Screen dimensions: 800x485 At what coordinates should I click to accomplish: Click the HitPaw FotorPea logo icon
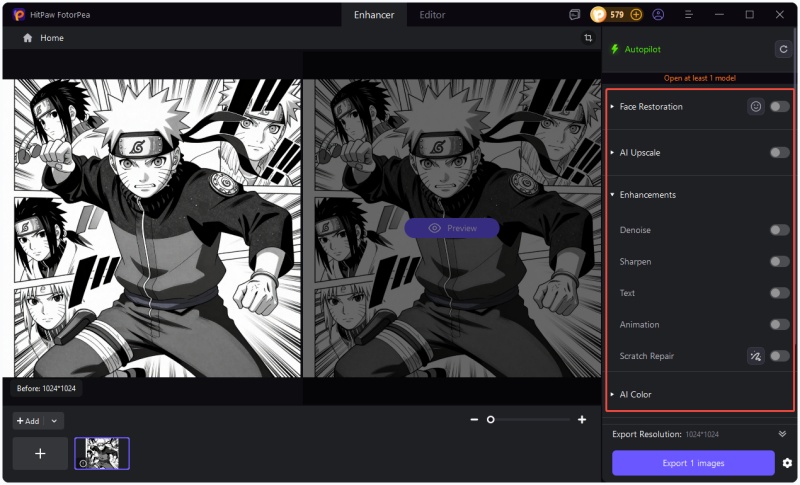coord(19,15)
